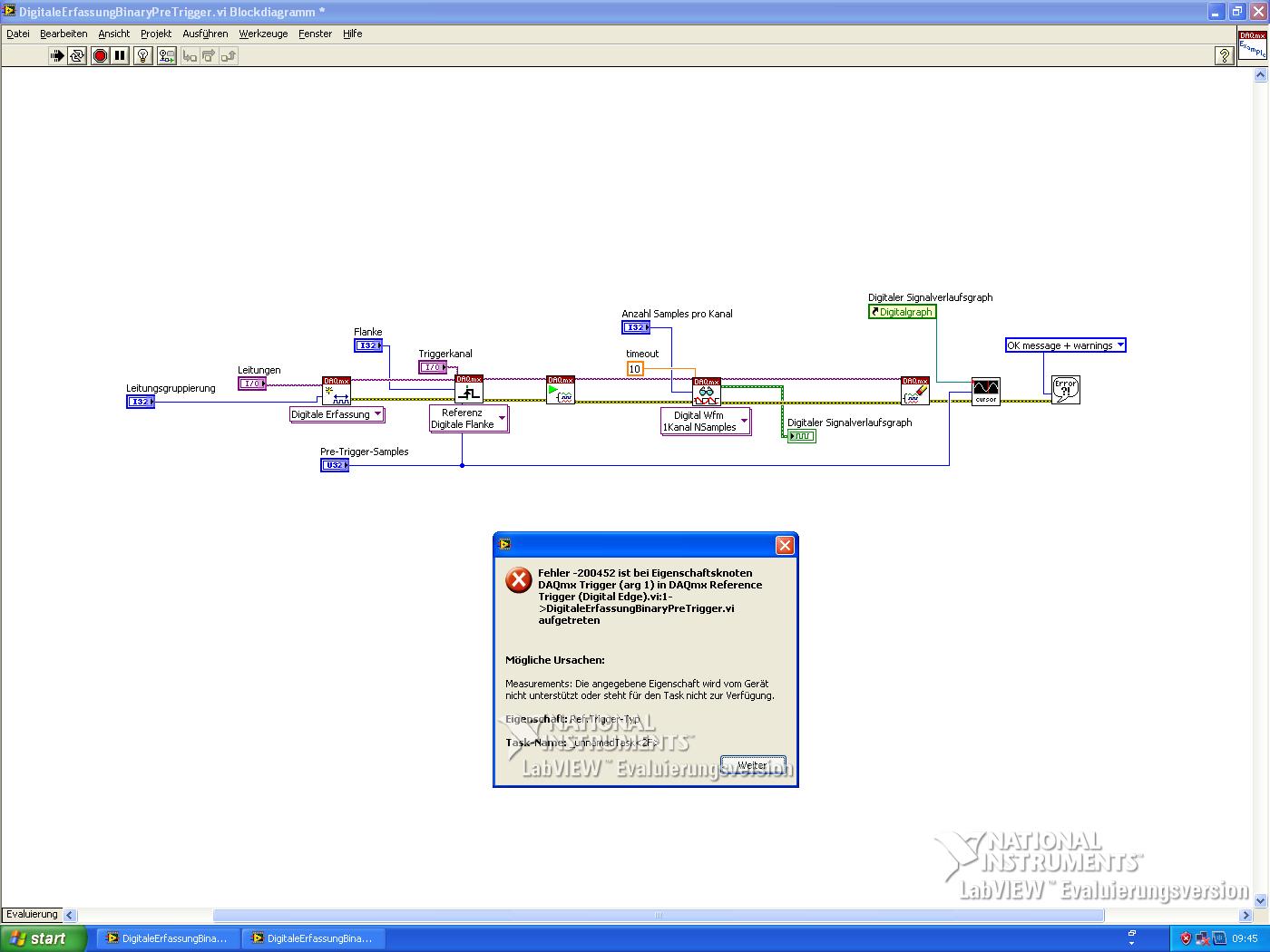Click the error icon in the dialog

pyautogui.click(x=519, y=580)
